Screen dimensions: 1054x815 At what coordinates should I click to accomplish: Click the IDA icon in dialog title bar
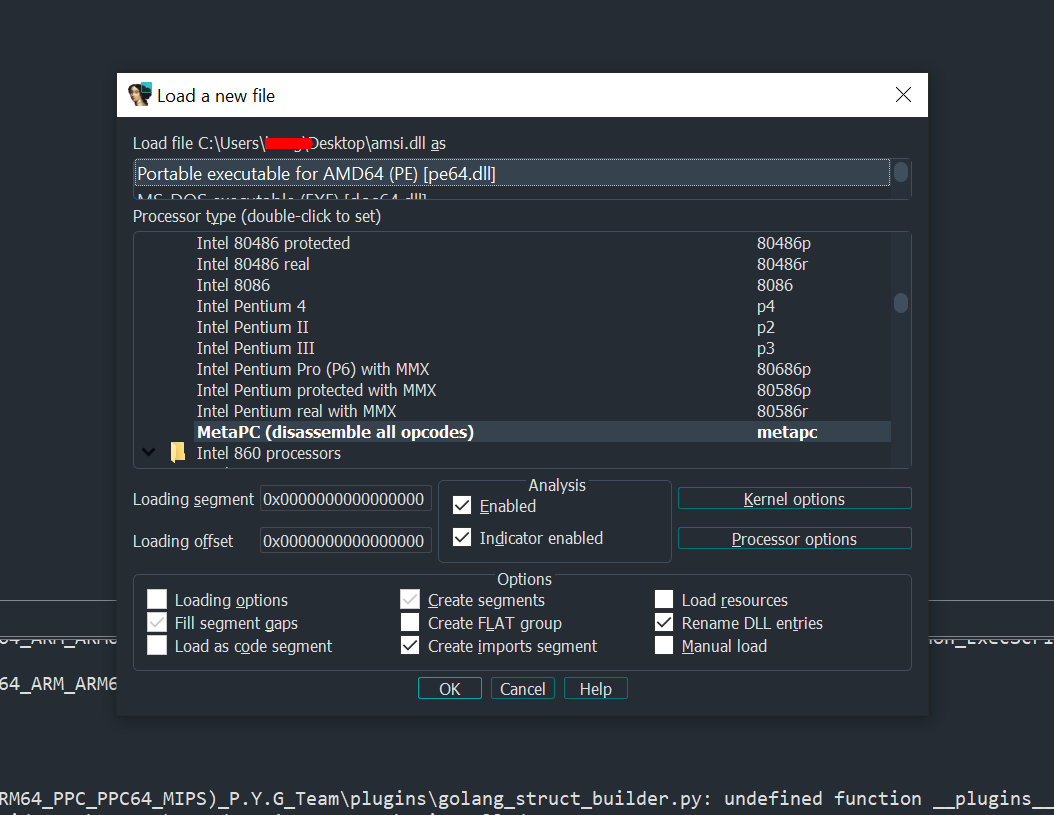tap(140, 95)
